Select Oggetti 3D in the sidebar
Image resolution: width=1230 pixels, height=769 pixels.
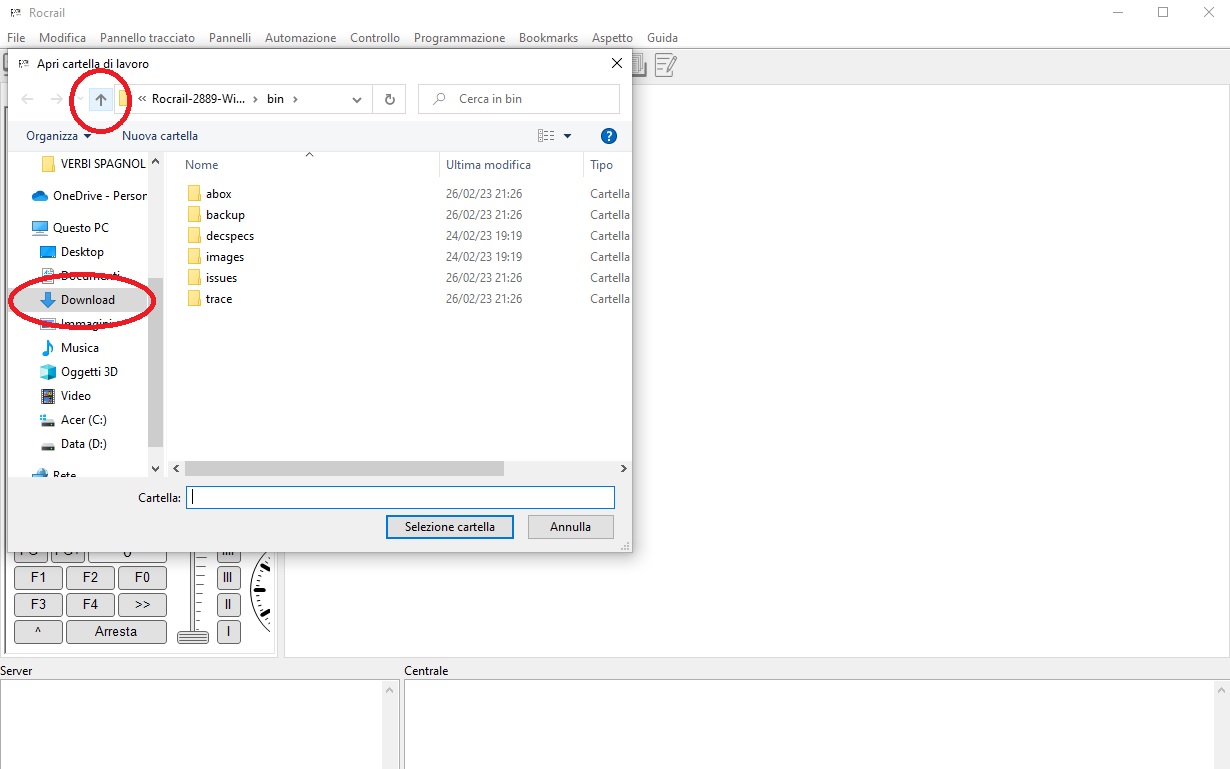[x=88, y=372]
